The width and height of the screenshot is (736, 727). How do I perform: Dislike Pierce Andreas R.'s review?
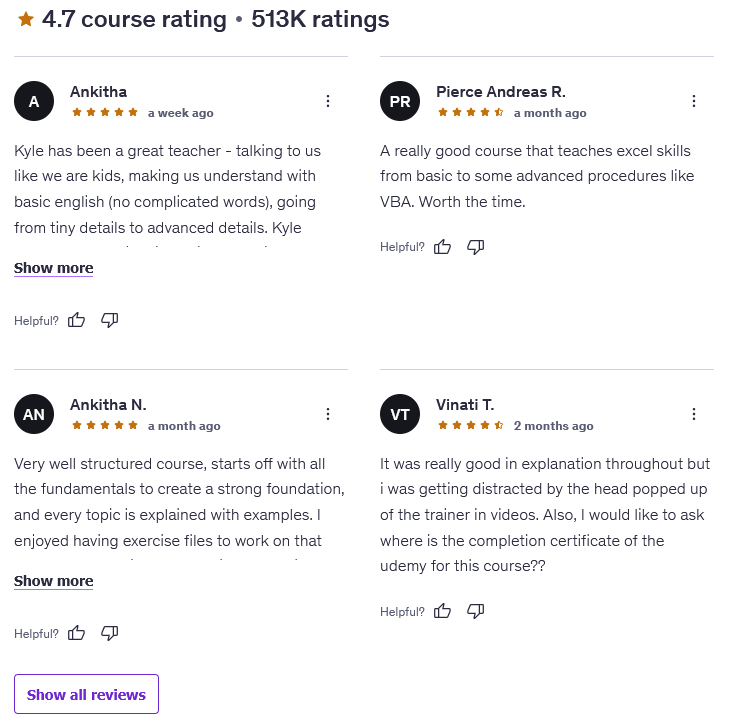(x=476, y=247)
